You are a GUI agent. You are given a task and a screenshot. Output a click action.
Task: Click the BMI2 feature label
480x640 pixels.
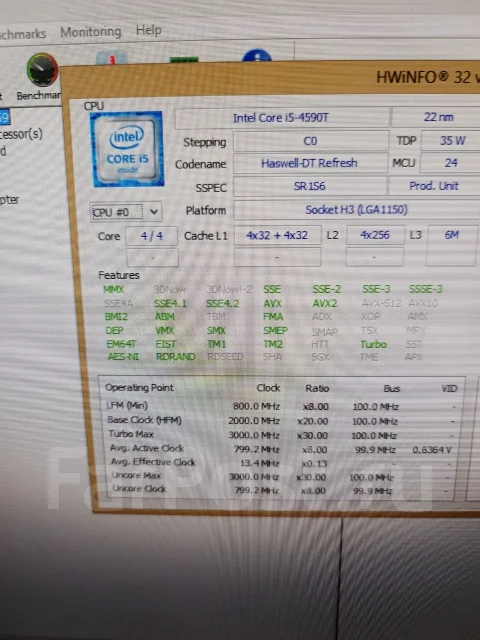(x=116, y=317)
